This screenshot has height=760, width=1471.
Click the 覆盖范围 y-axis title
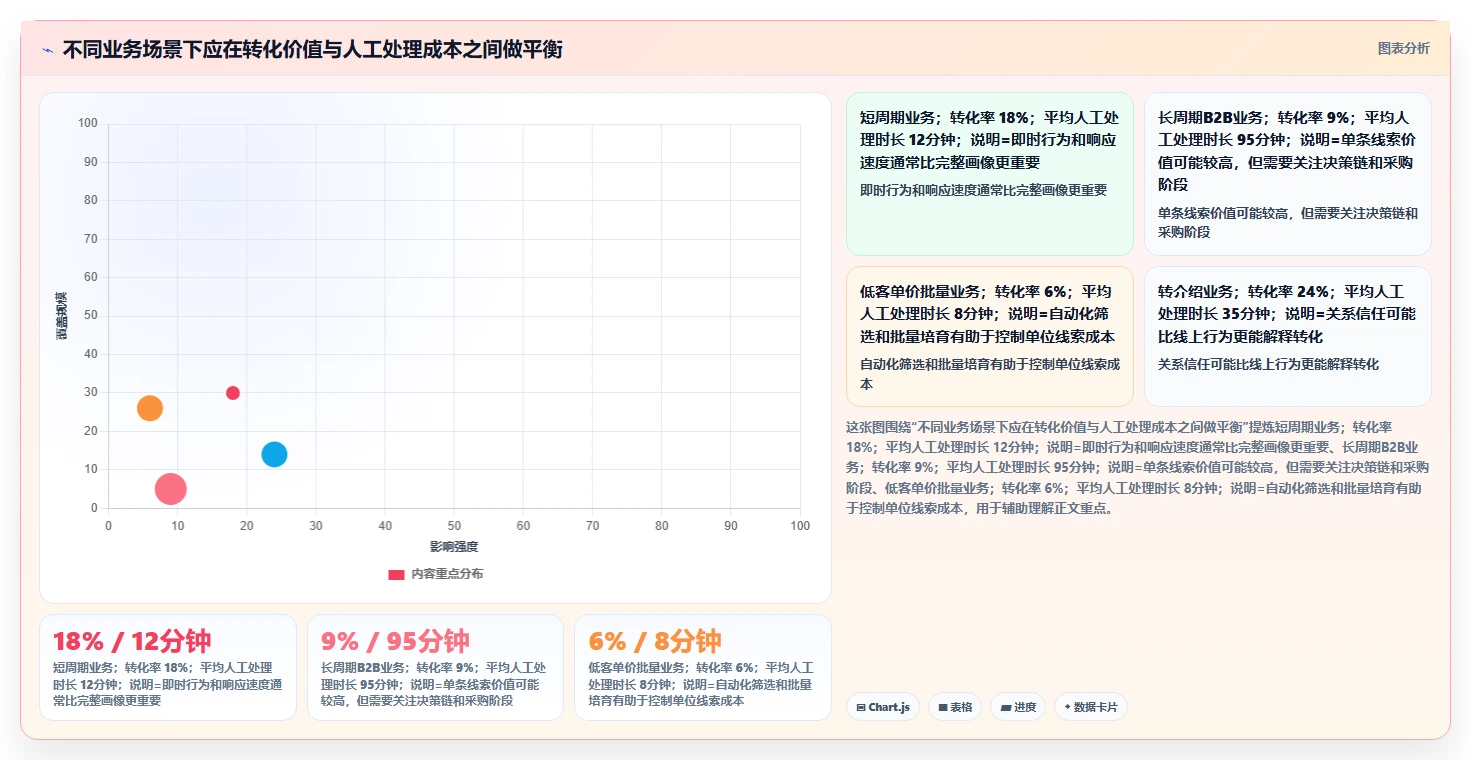pos(61,316)
